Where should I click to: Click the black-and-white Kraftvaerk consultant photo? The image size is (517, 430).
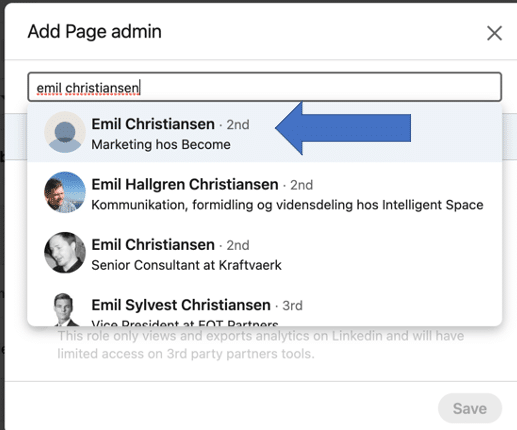pyautogui.click(x=65, y=253)
